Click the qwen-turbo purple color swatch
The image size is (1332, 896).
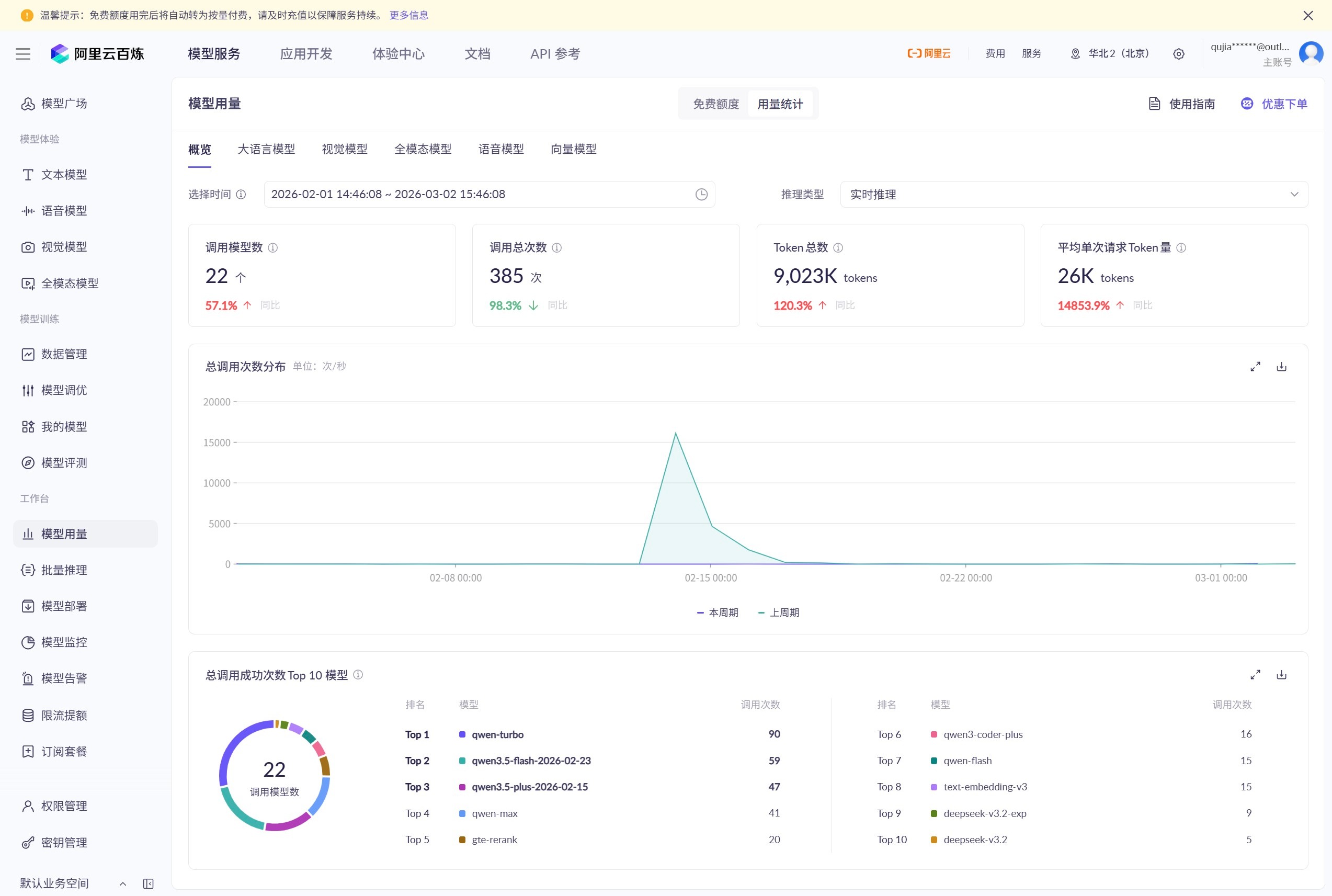462,734
